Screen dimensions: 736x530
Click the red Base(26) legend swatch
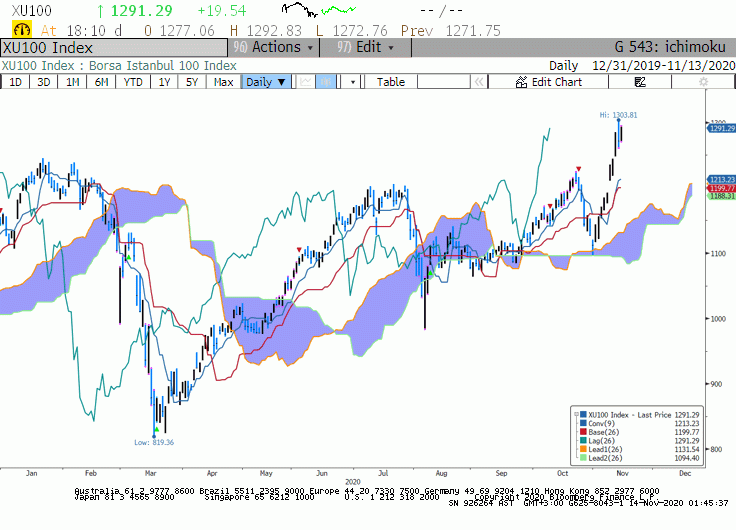[583, 432]
